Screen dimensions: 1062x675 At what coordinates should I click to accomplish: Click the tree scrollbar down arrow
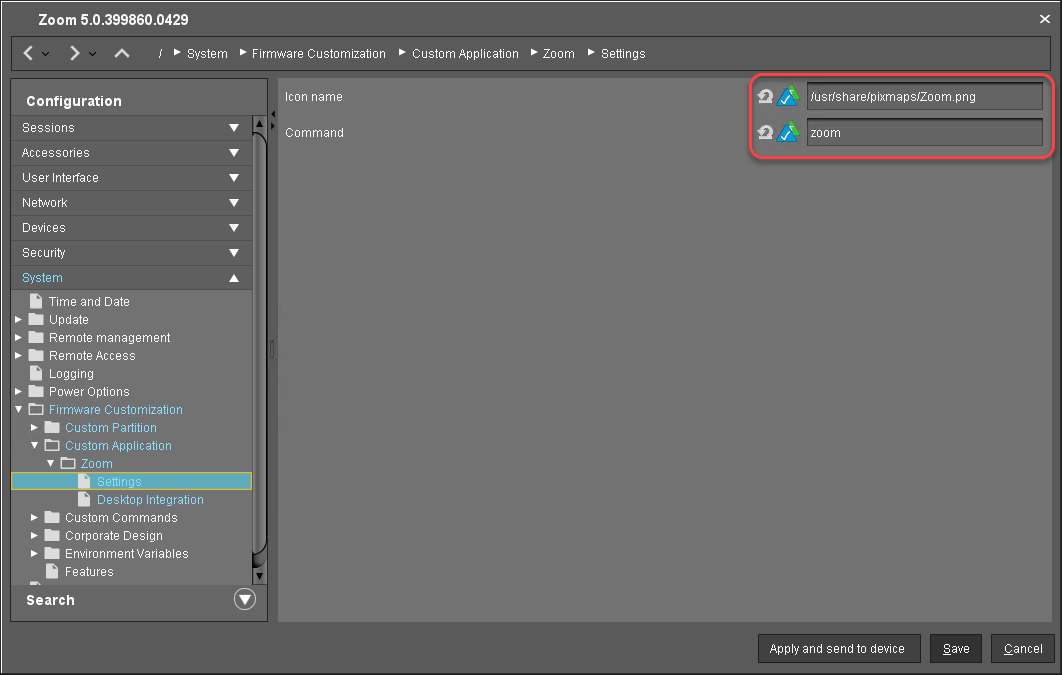[x=259, y=576]
